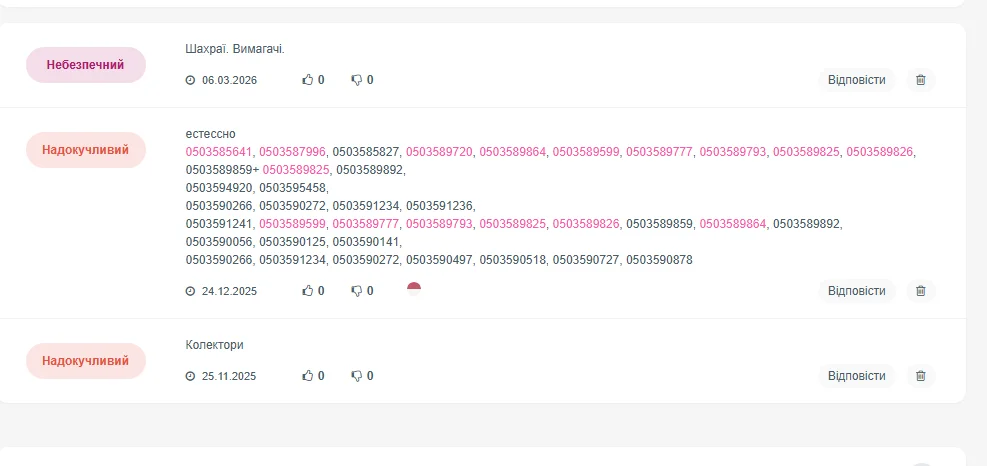Viewport: 987px width, 466px height.
Task: Click 'Надокучливий' badge next to 'Колектори'
Action: tap(86, 361)
